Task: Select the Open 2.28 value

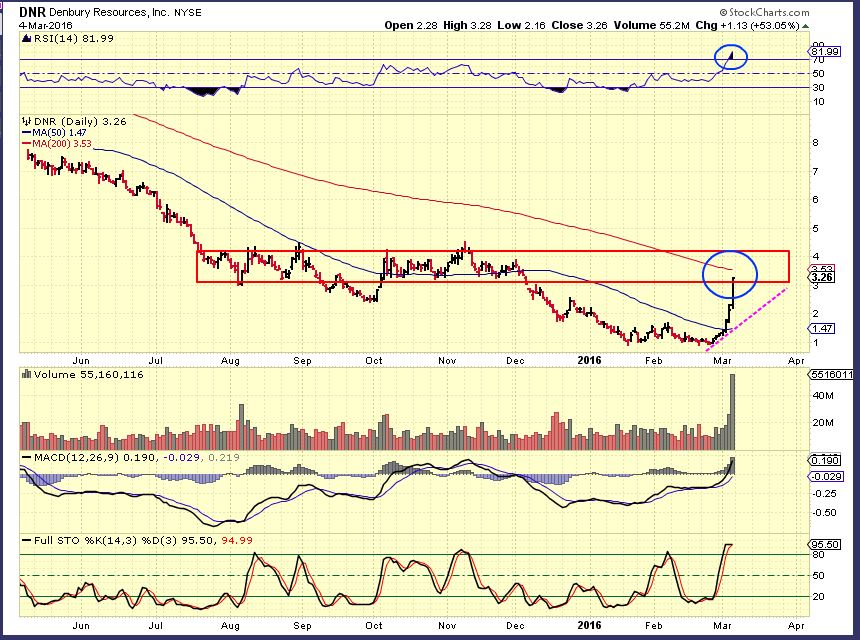Action: (411, 25)
